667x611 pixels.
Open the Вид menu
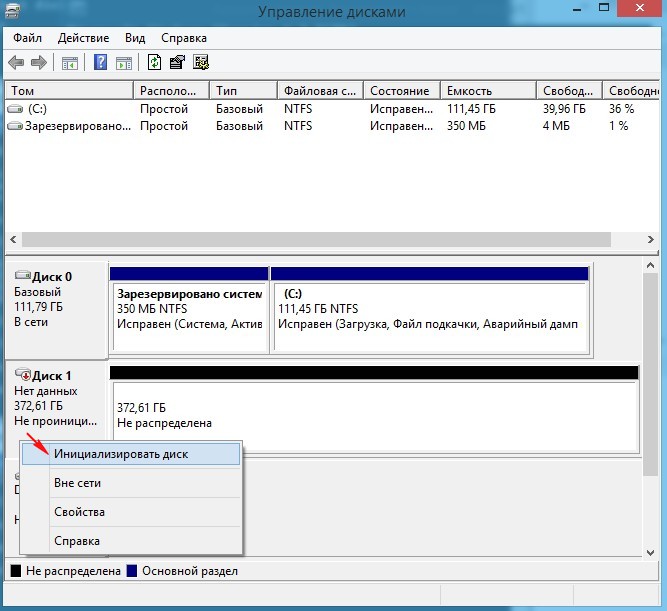135,38
